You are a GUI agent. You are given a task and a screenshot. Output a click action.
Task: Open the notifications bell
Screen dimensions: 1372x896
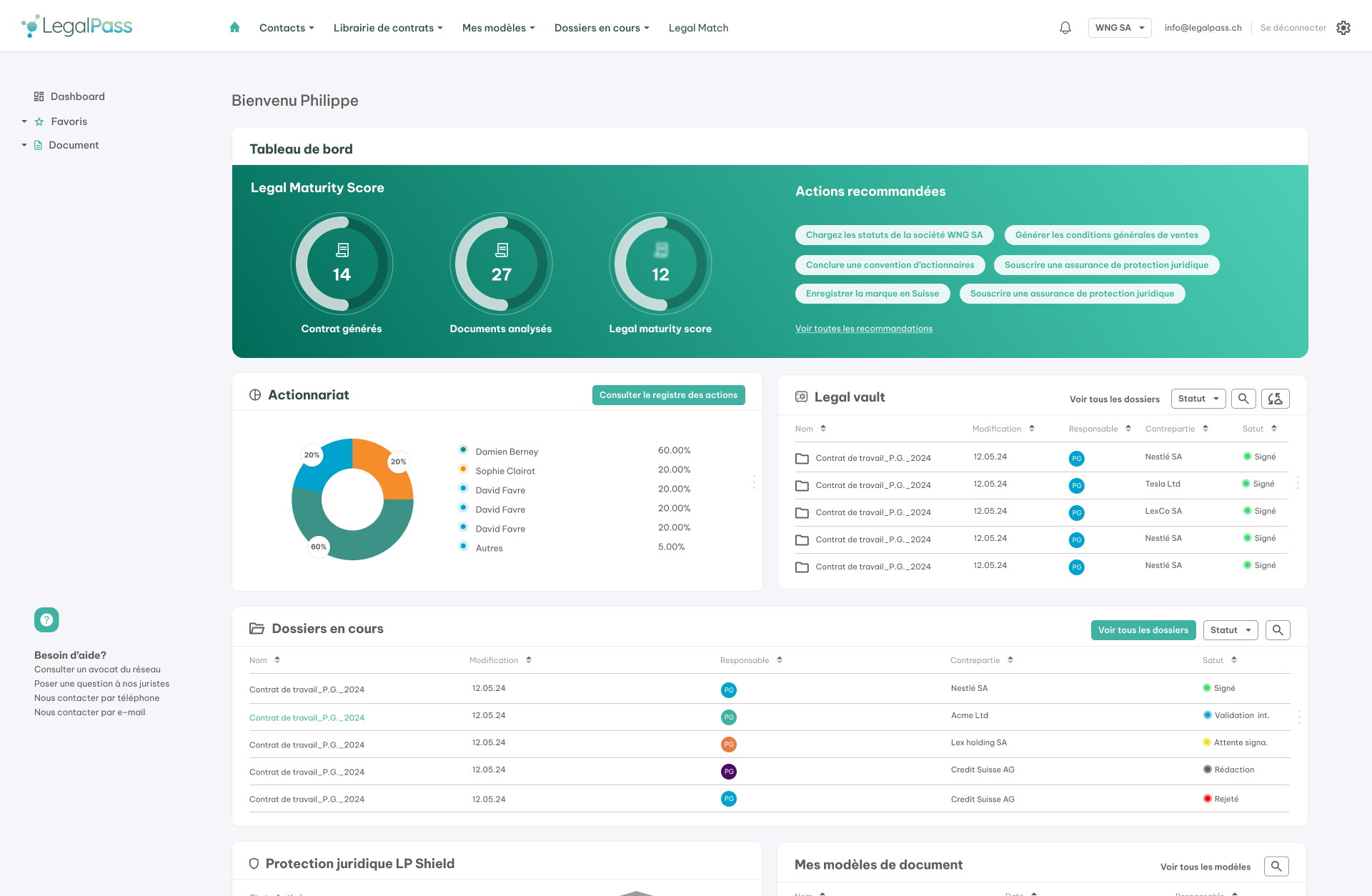point(1065,28)
